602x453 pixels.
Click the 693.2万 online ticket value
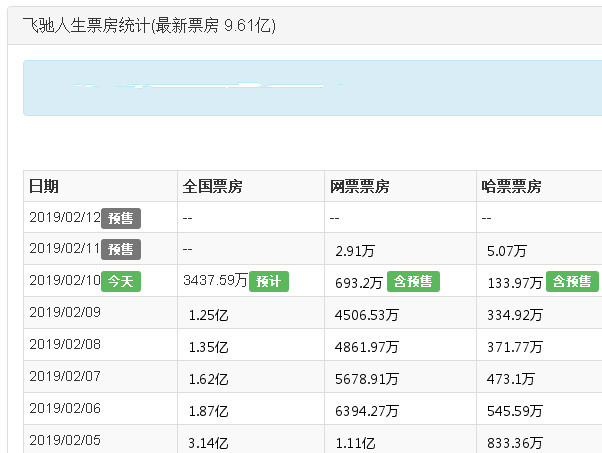click(x=359, y=283)
